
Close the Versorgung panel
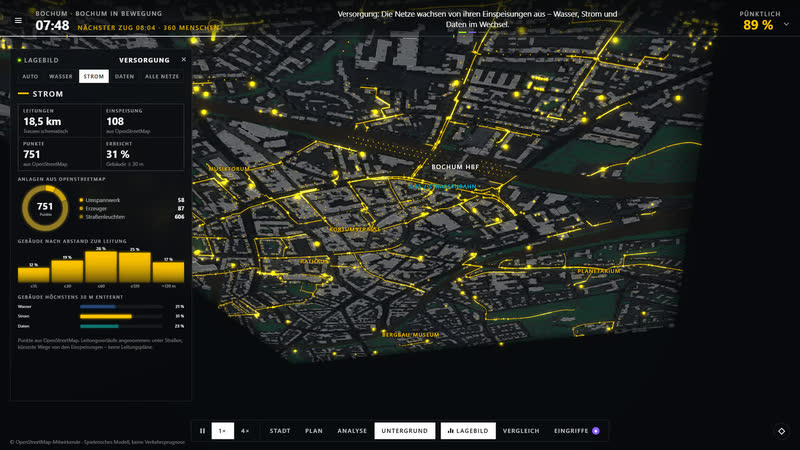point(184,60)
